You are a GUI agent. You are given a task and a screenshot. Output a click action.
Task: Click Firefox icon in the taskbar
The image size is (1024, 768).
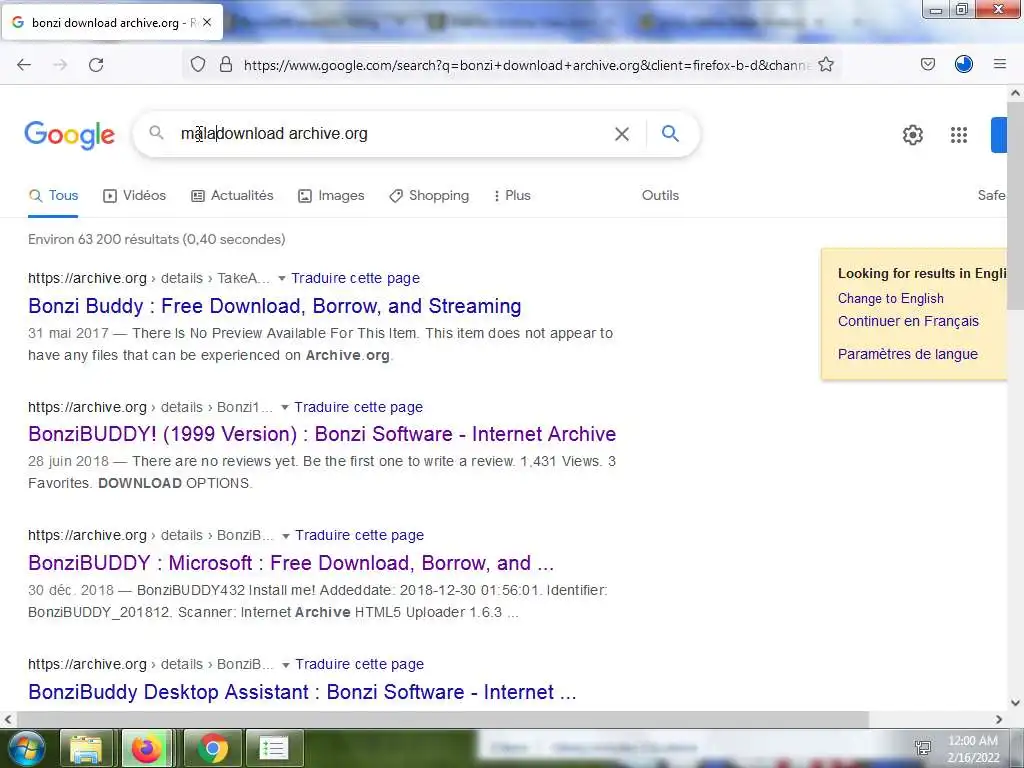147,748
